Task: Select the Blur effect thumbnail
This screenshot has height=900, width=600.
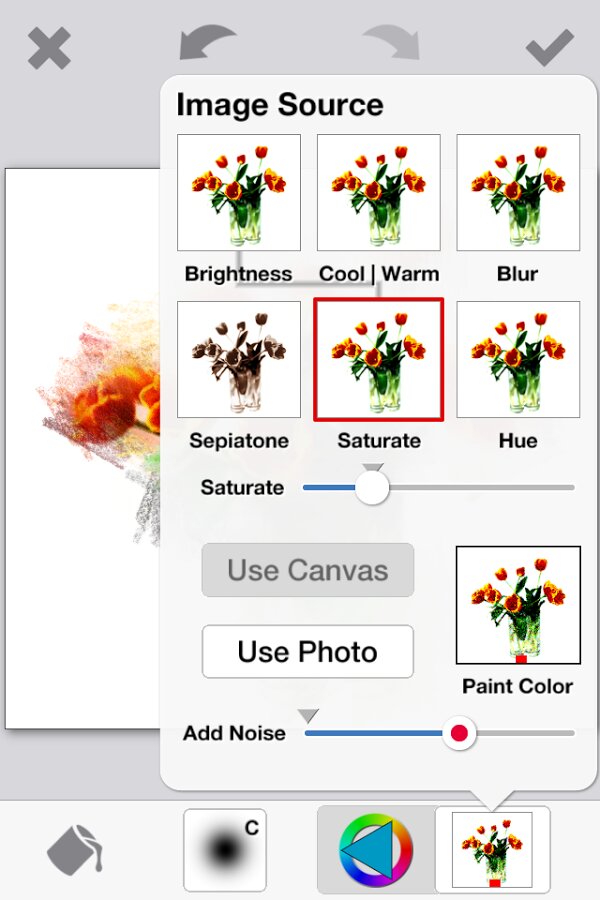Action: [x=518, y=192]
